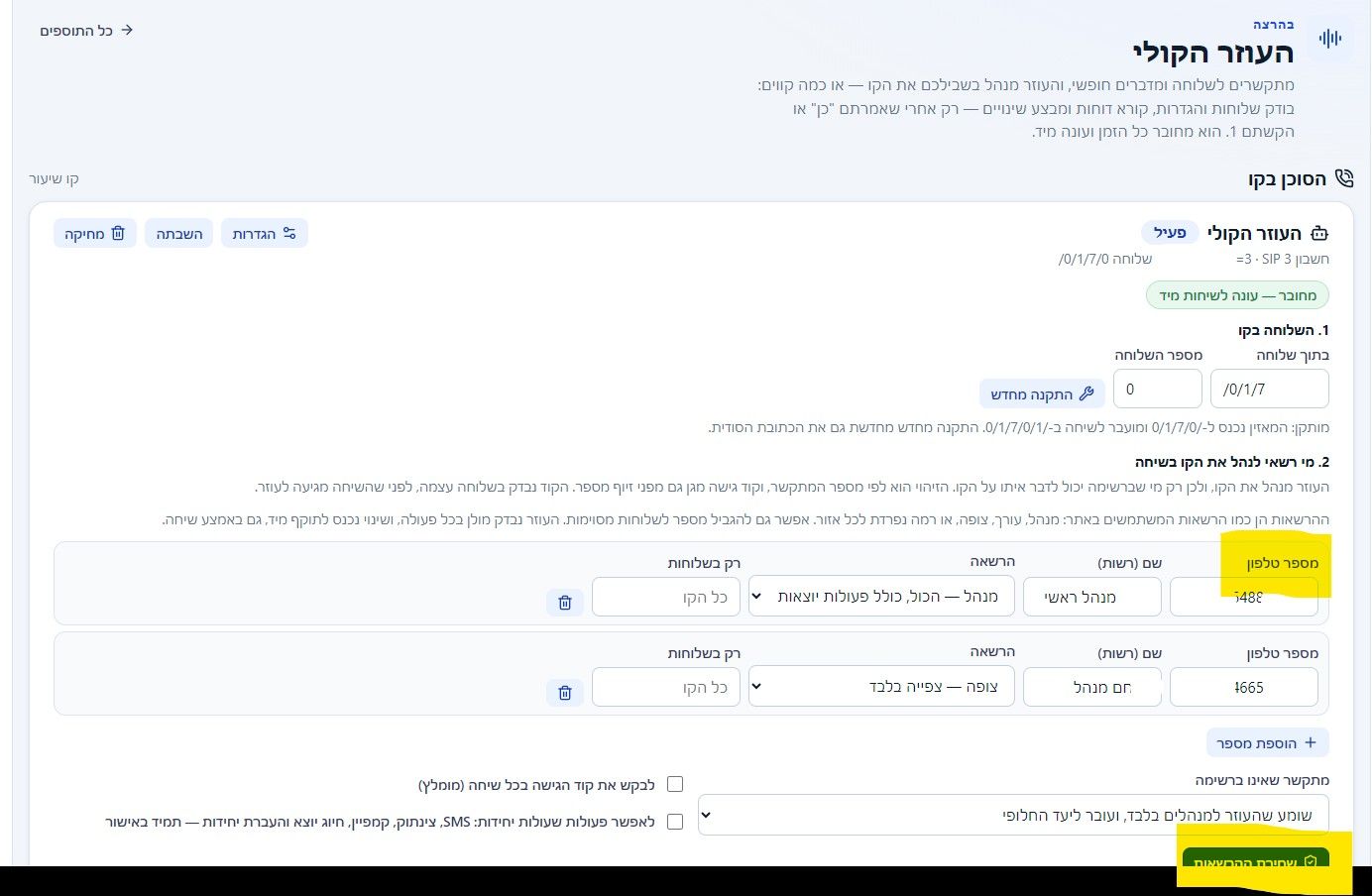Click the robot icon beside the העוזר הקולי card title

1319,234
